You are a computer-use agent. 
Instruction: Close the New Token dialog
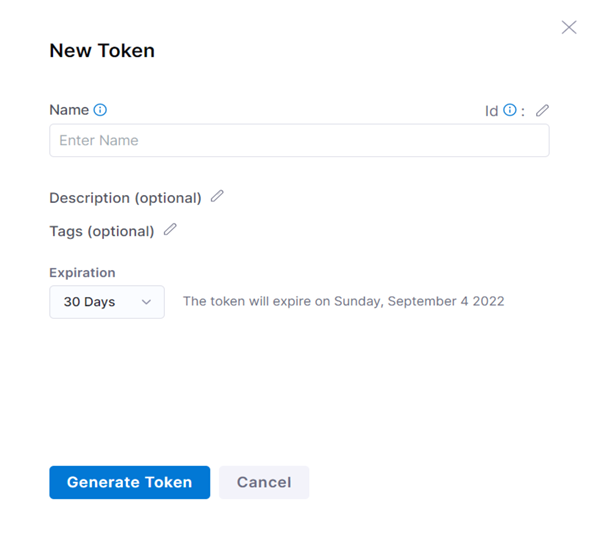pyautogui.click(x=569, y=27)
